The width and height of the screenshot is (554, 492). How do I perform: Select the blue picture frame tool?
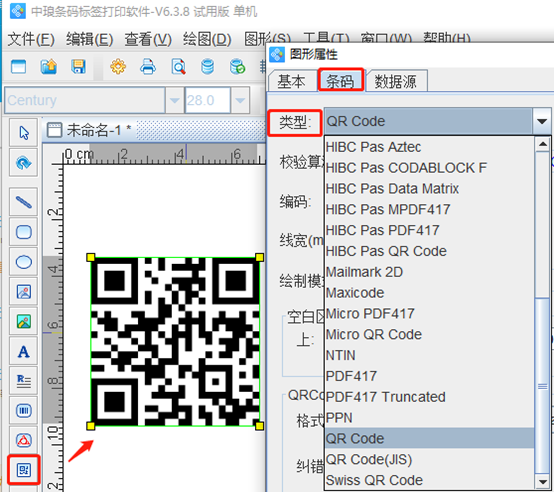(x=23, y=291)
